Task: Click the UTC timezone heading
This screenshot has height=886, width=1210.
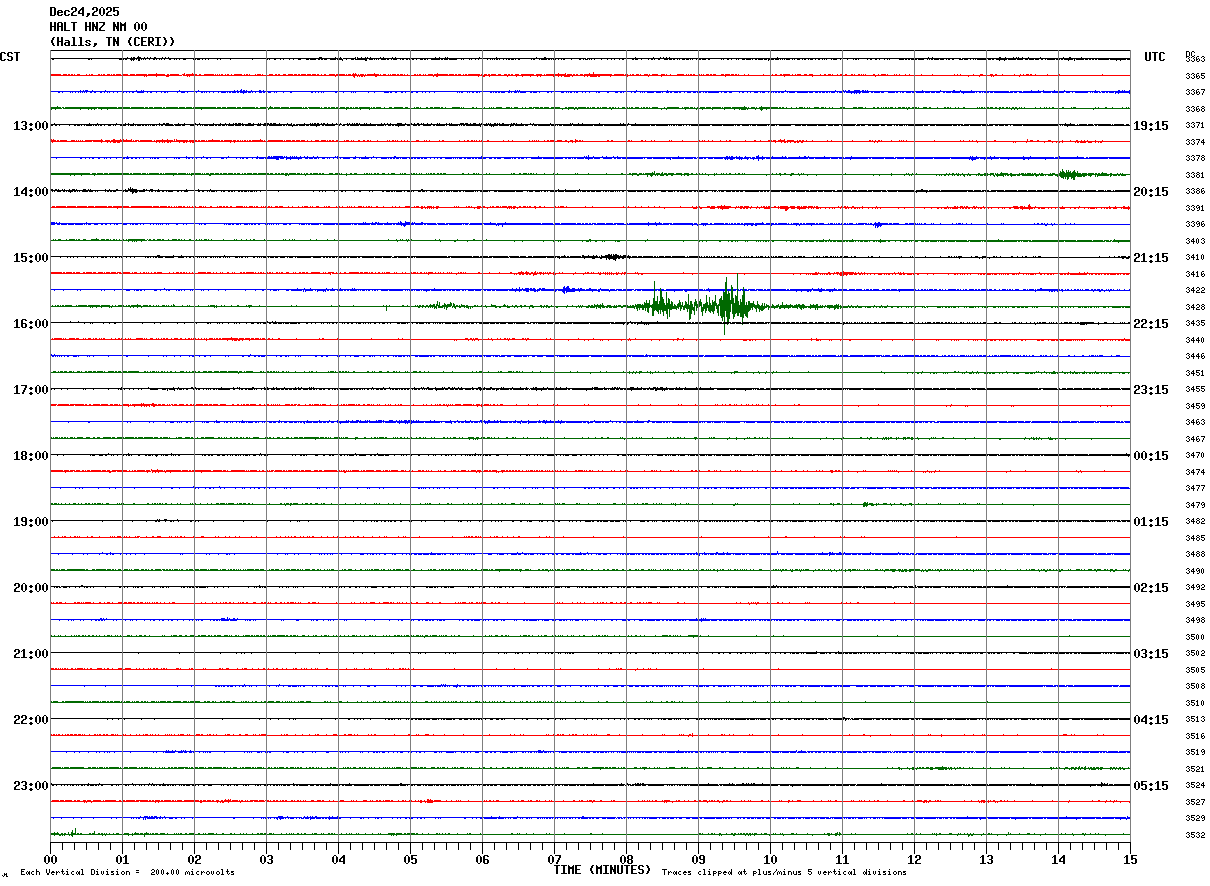Action: coord(1155,57)
